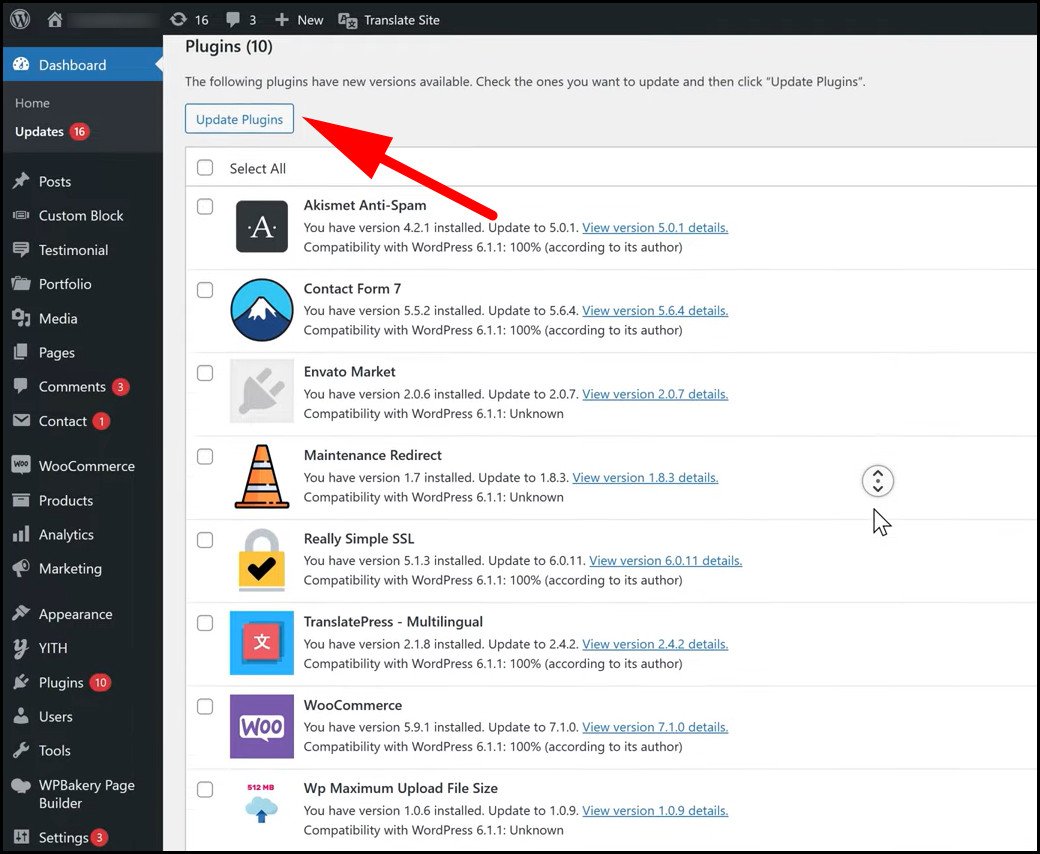The height and width of the screenshot is (854, 1040).
Task: Click View version 7.1.0 details link
Action: click(x=655, y=727)
